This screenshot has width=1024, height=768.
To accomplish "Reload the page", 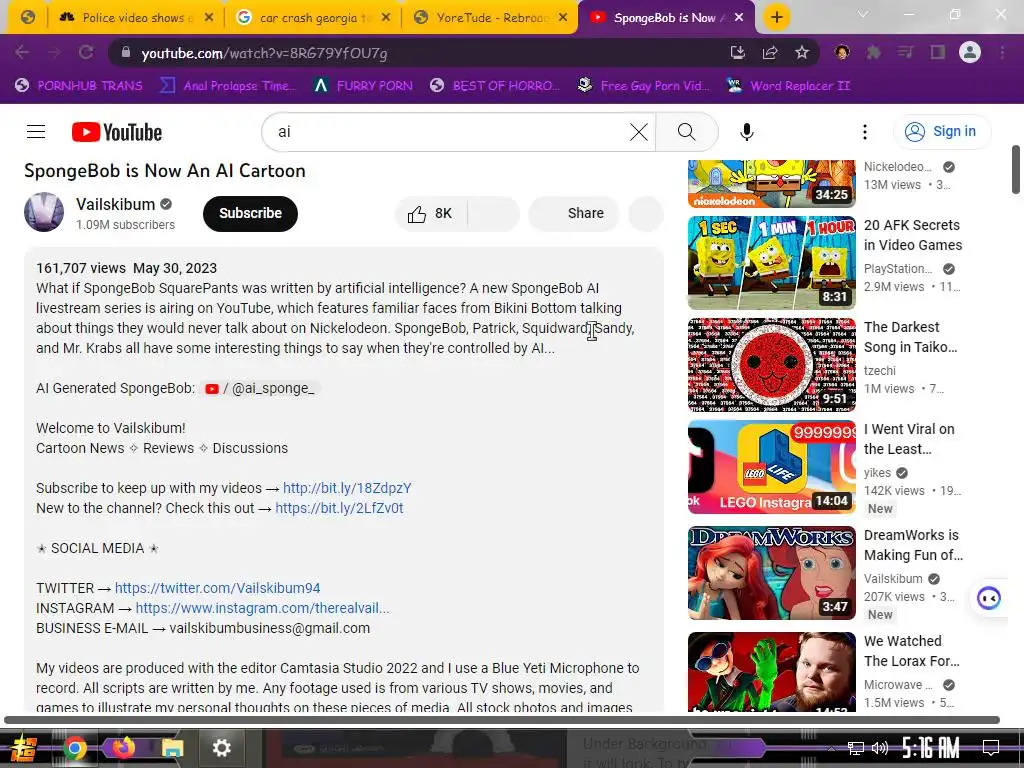I will pos(86,52).
